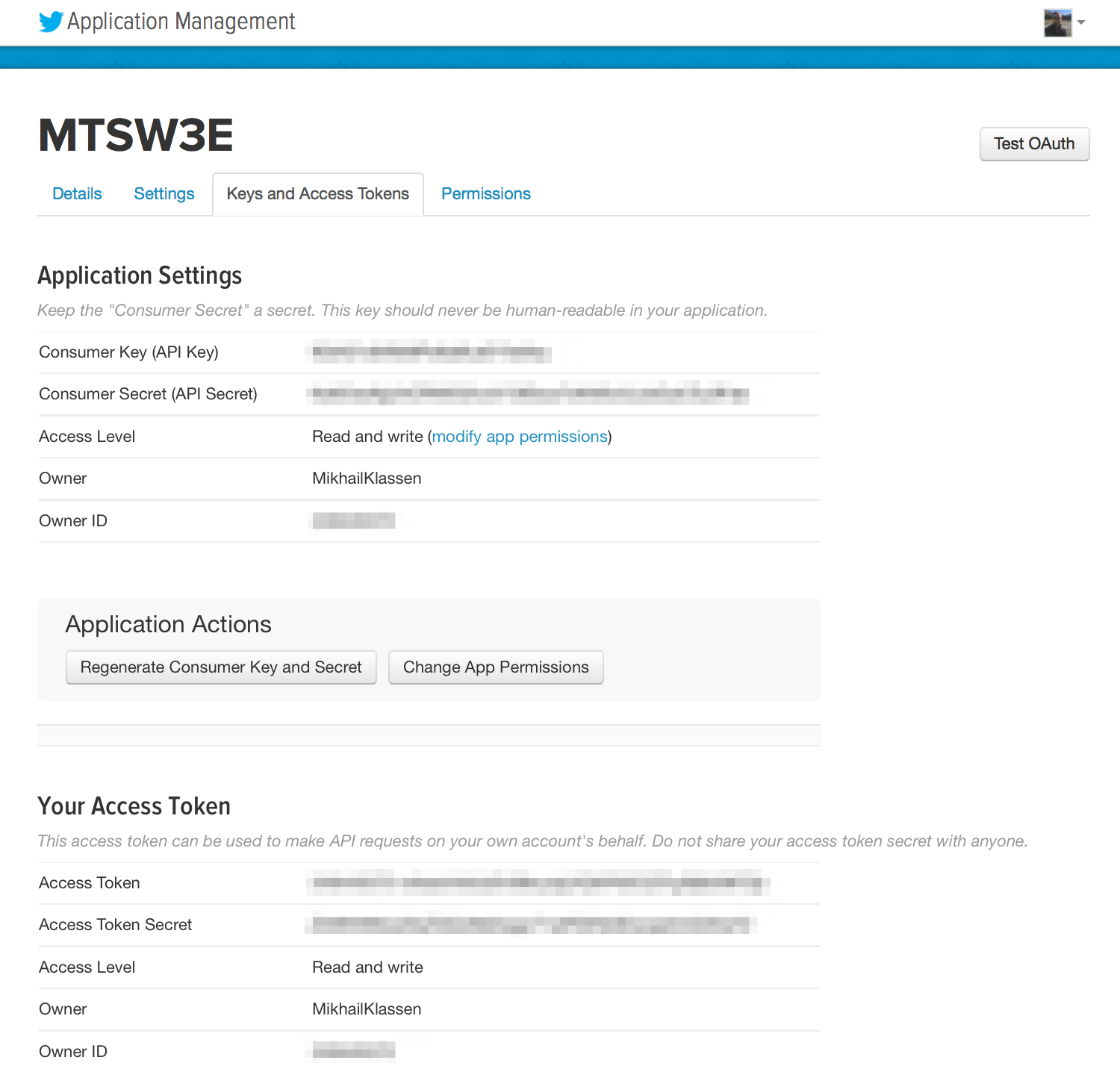
Task: Click the Owner name under Your Access Token
Action: (x=367, y=1009)
